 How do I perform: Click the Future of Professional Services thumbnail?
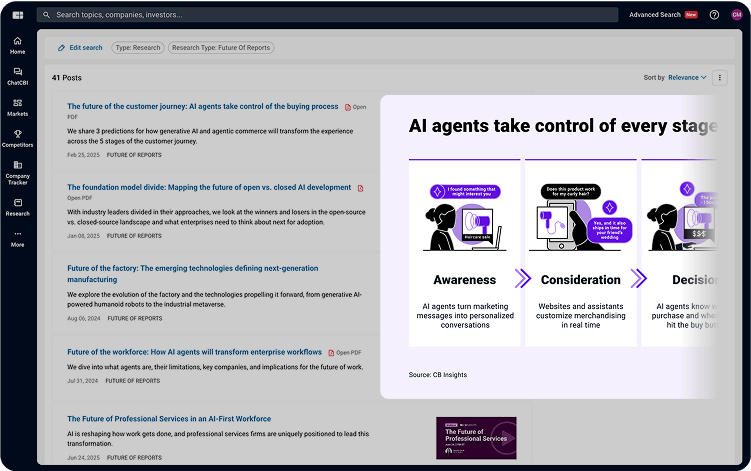(476, 438)
